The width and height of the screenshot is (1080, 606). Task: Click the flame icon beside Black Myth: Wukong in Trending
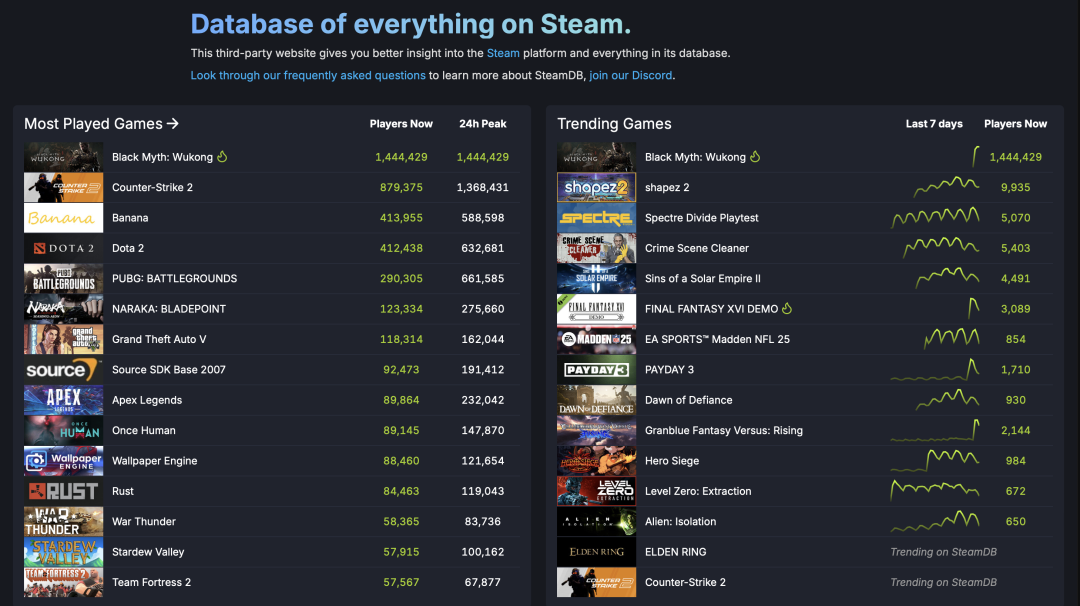(x=755, y=156)
